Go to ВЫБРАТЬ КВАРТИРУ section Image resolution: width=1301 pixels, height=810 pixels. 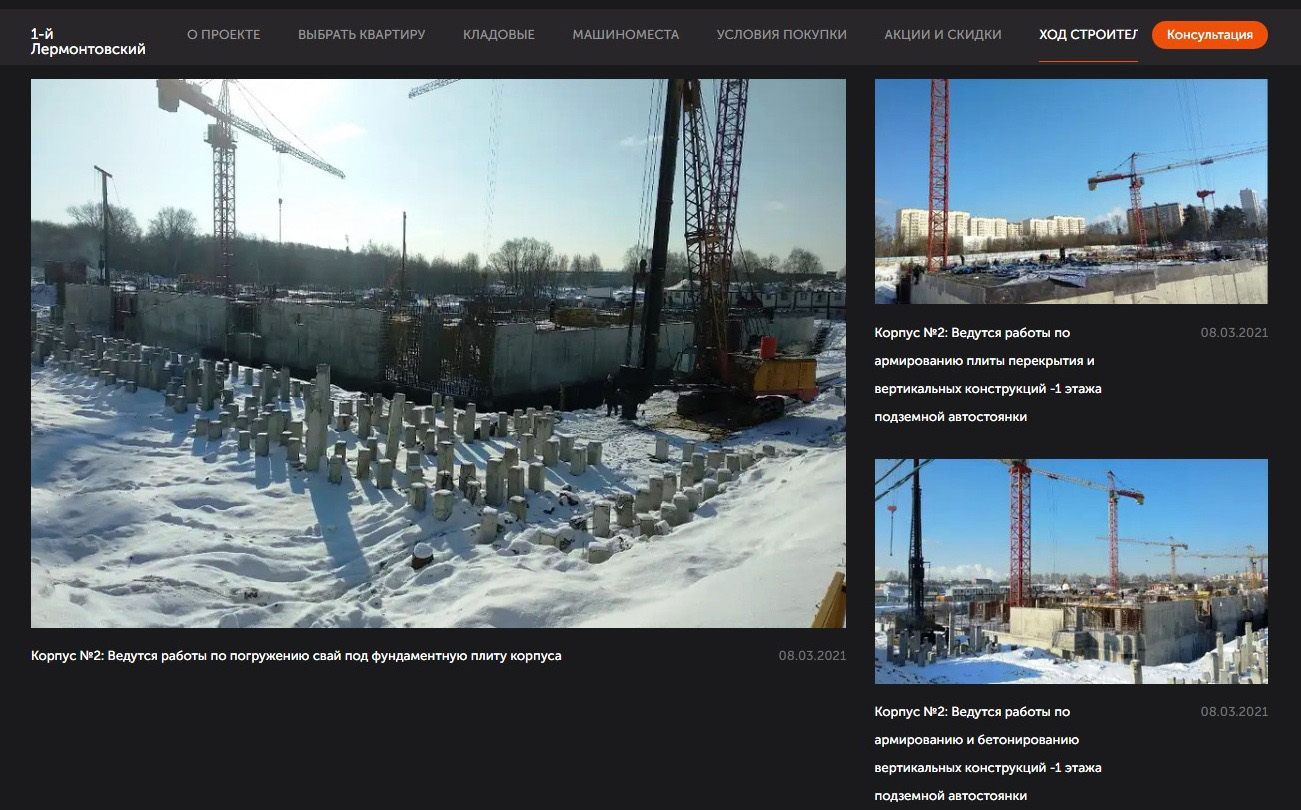point(362,35)
